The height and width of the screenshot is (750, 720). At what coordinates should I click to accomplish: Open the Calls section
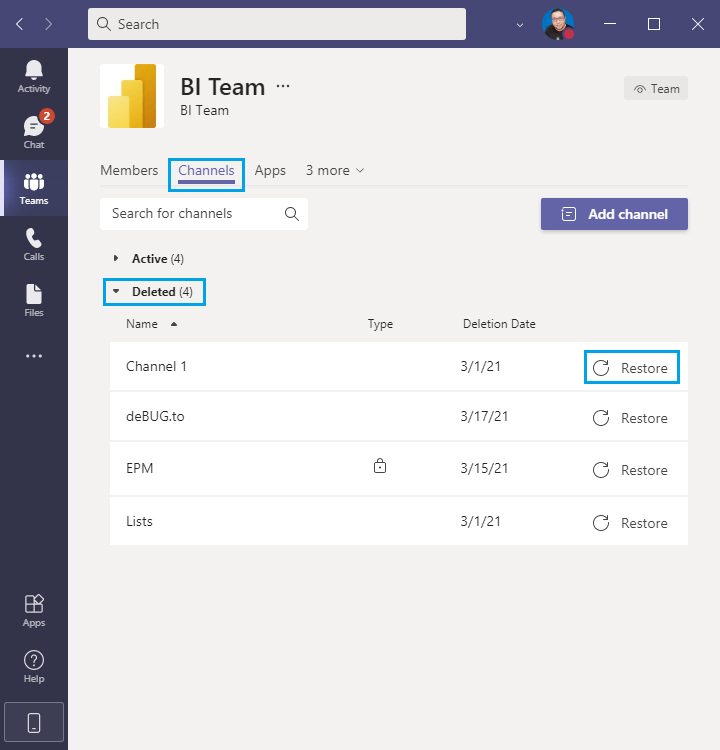click(34, 244)
